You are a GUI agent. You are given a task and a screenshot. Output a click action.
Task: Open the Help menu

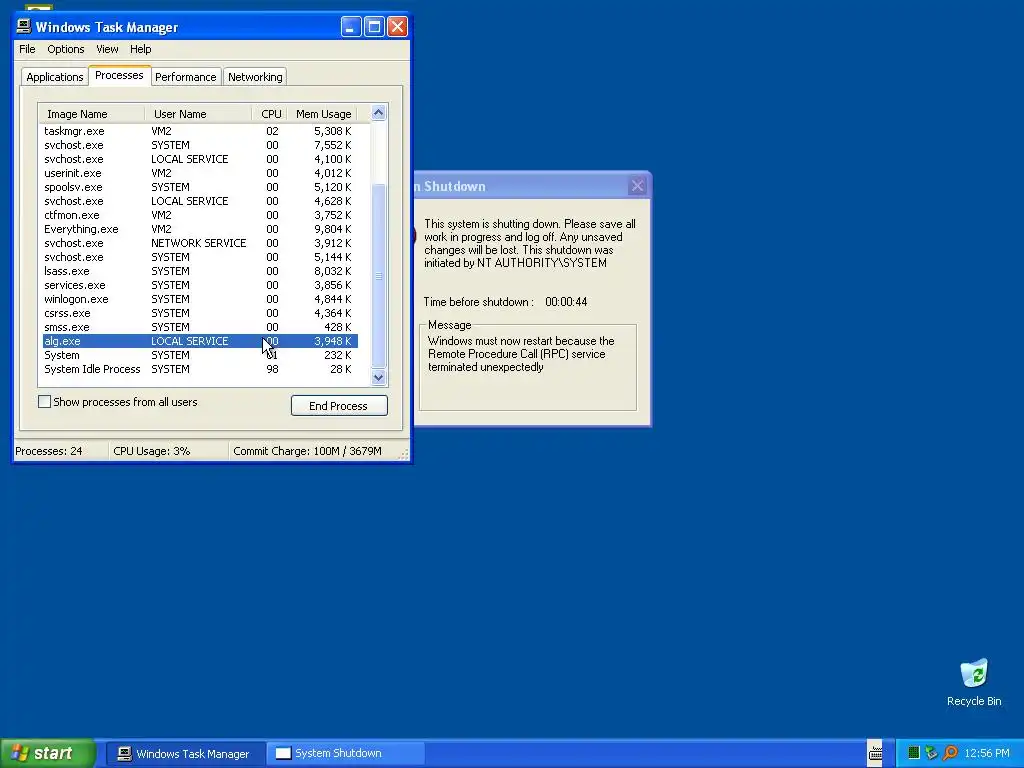click(140, 49)
